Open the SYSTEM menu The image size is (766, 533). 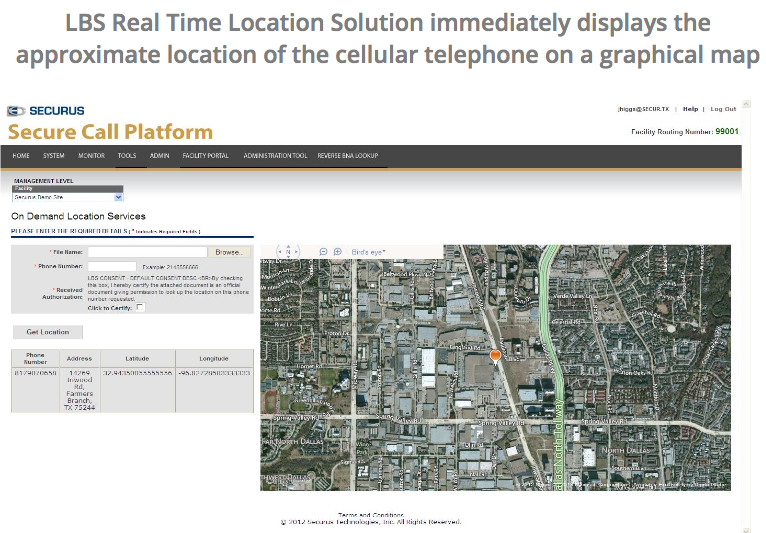(x=54, y=156)
